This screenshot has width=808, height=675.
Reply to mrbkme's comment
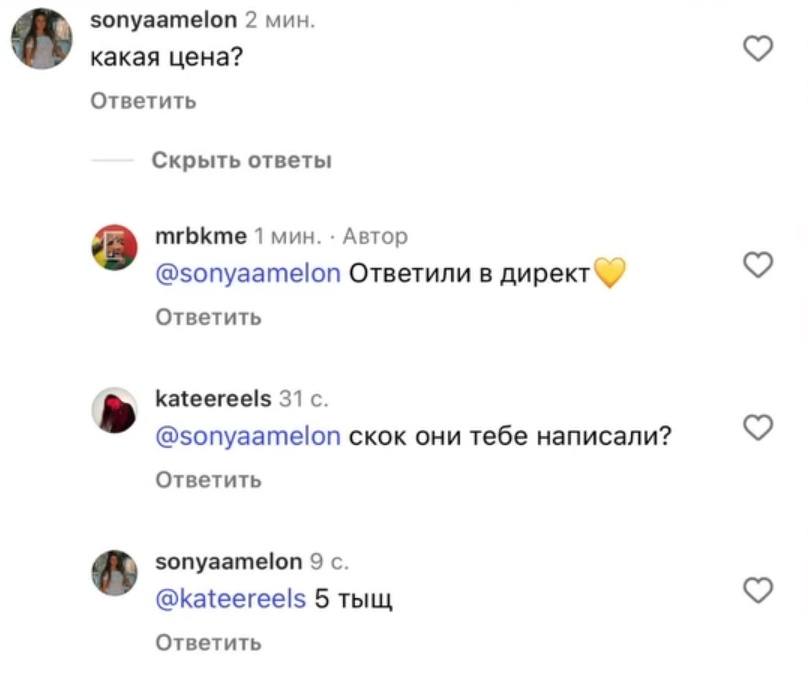click(208, 315)
